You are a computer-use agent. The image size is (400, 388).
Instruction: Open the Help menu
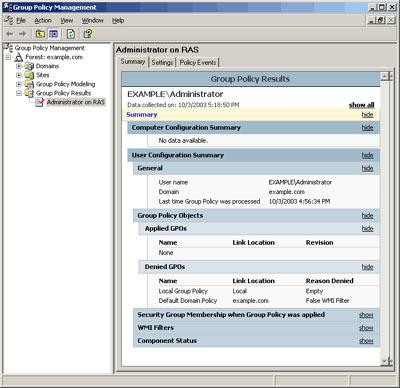(x=118, y=20)
